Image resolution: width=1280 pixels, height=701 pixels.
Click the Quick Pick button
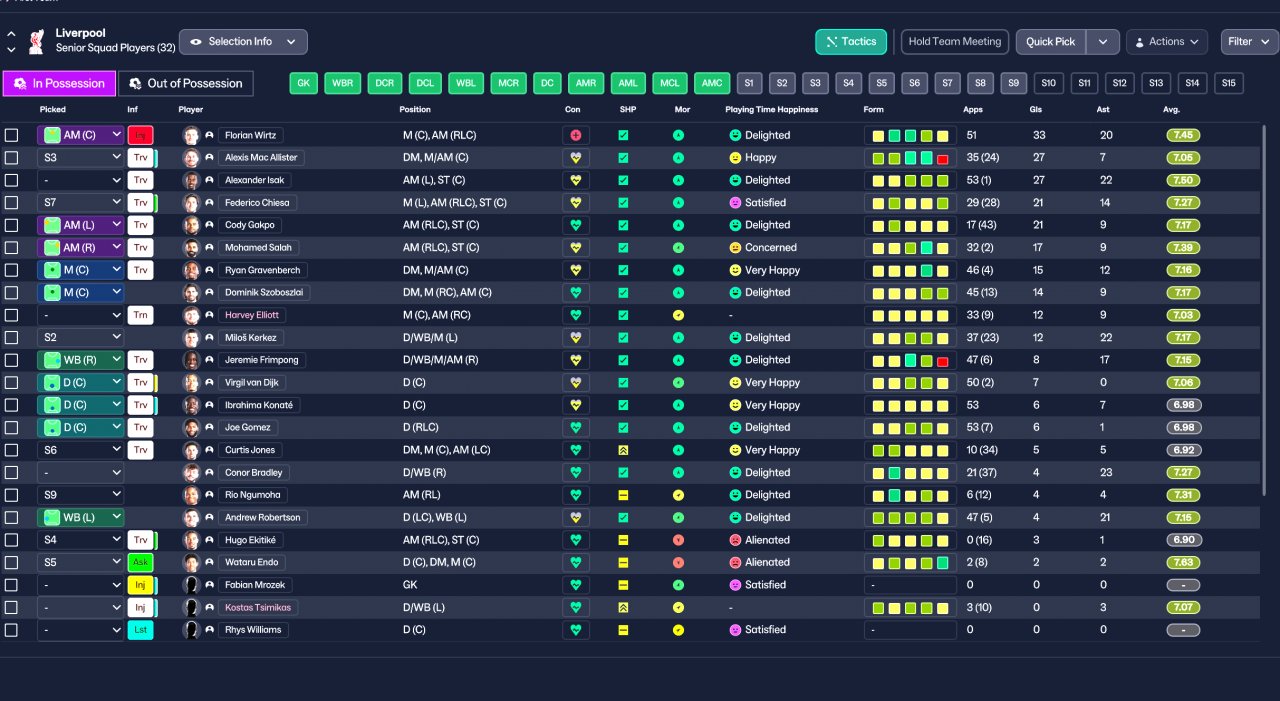coord(1051,42)
